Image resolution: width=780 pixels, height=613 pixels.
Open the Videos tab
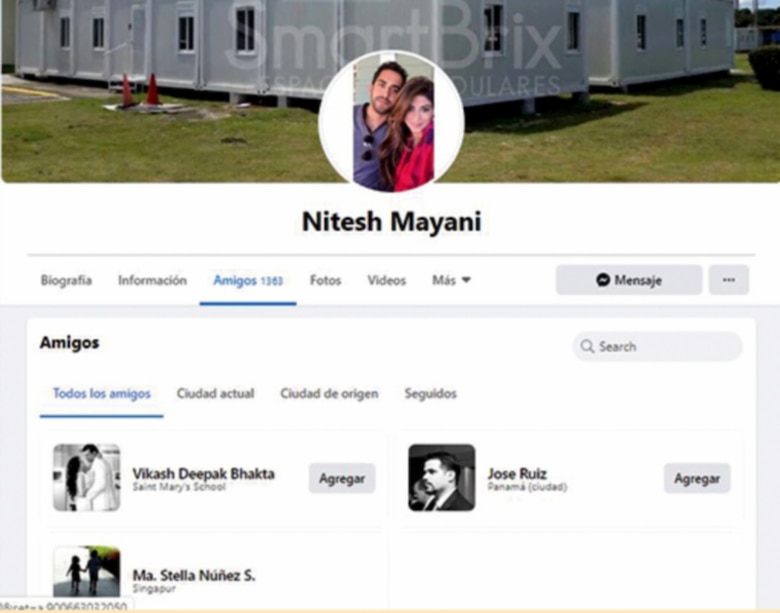[387, 280]
